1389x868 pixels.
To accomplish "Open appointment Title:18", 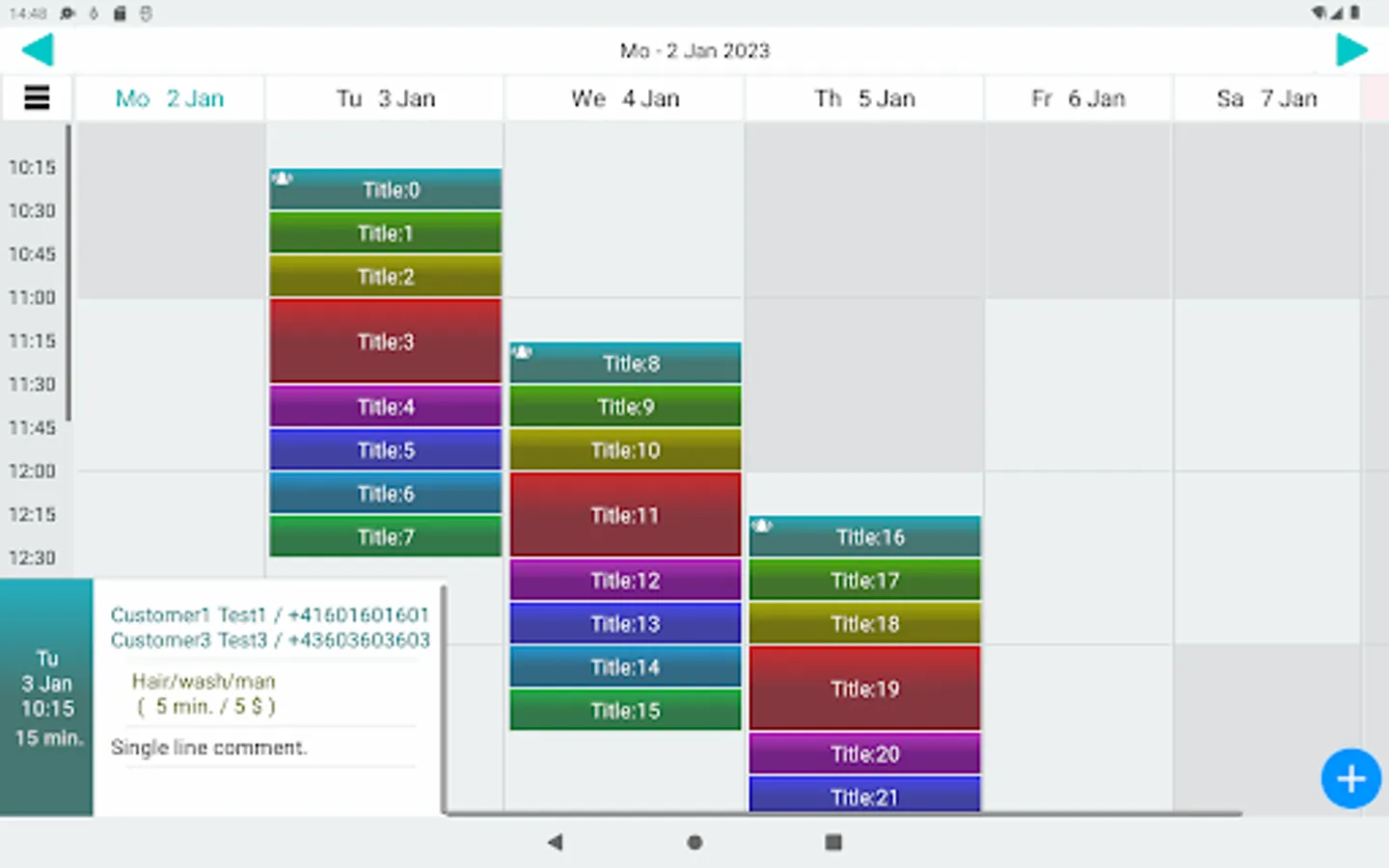I will pyautogui.click(x=865, y=624).
